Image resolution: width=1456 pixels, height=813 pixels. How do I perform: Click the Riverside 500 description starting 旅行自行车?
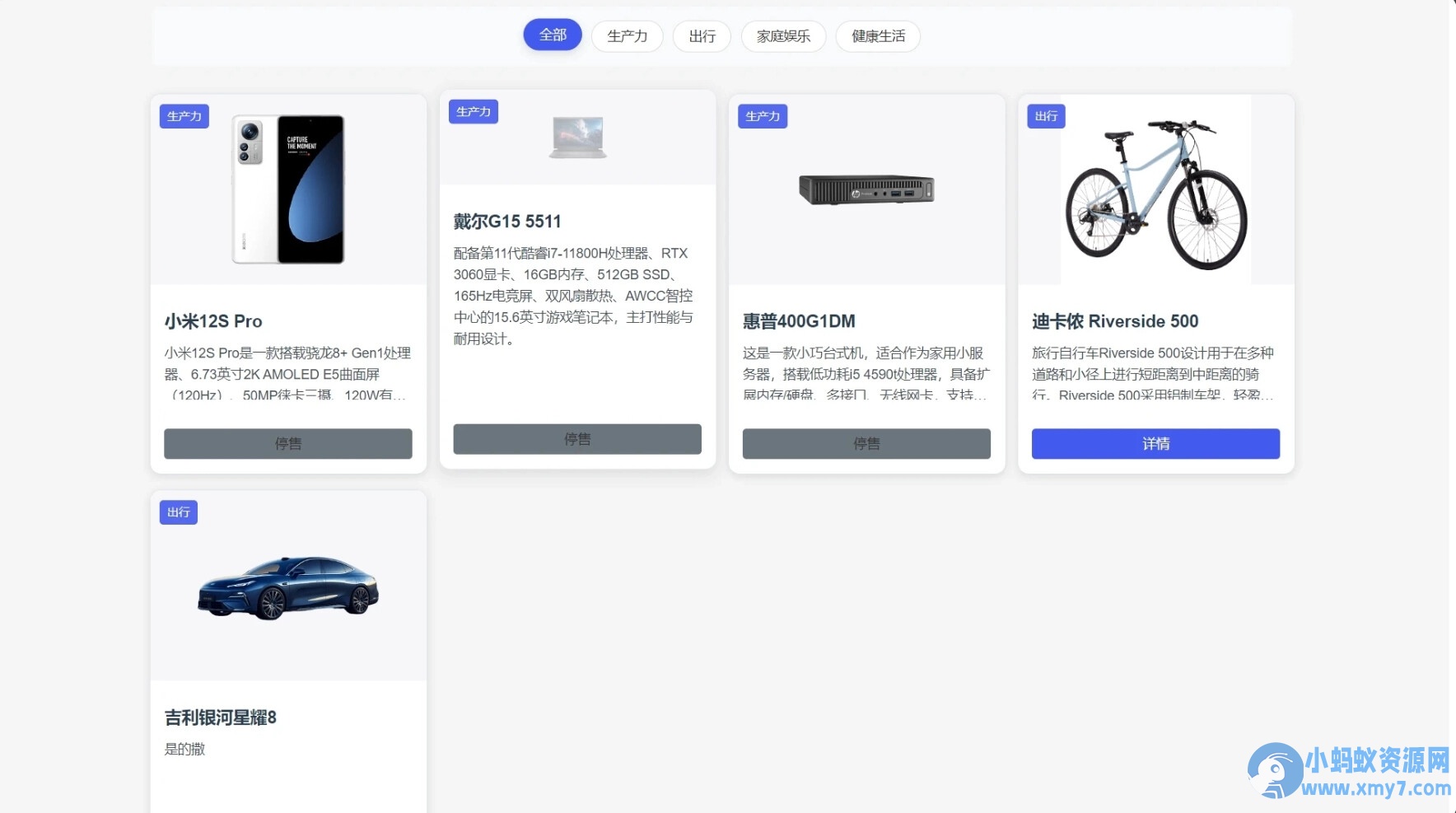pyautogui.click(x=1154, y=374)
